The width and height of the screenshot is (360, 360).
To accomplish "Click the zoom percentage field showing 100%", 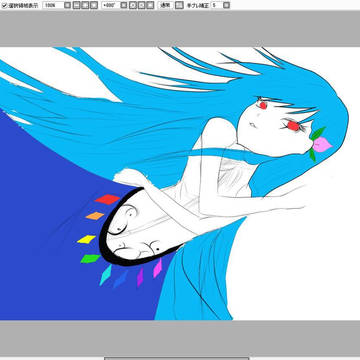I will point(53,5).
